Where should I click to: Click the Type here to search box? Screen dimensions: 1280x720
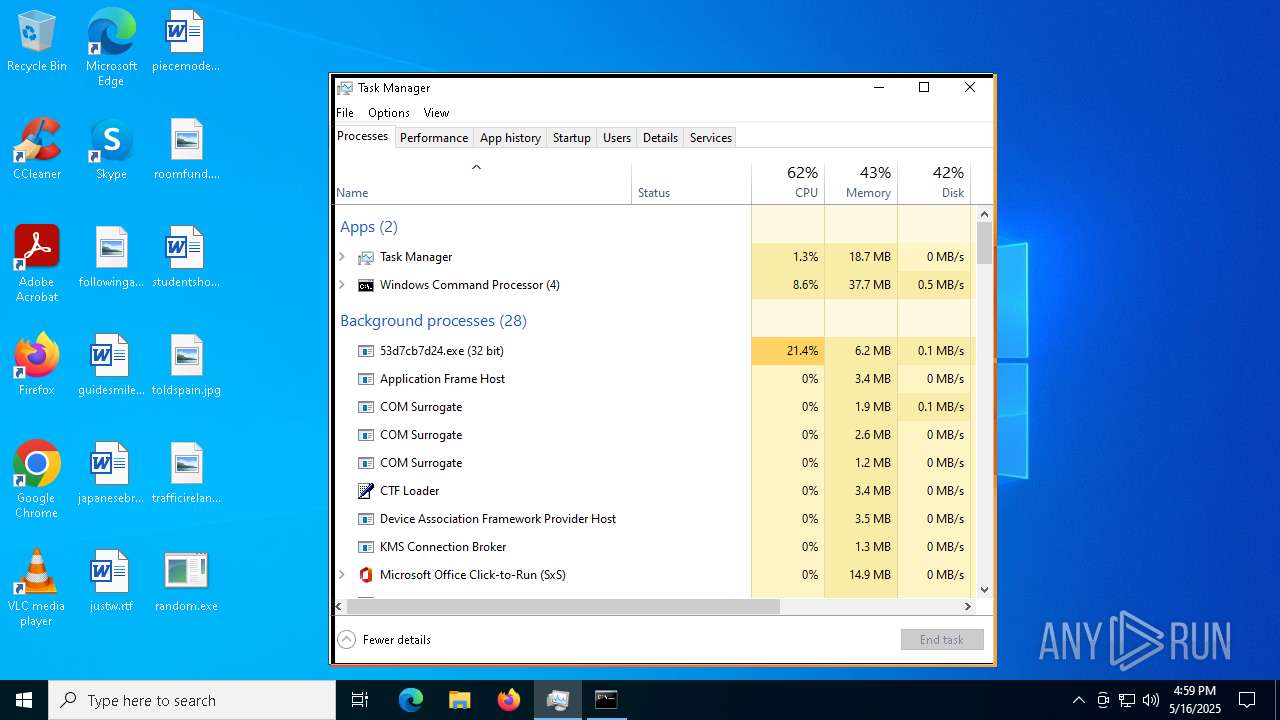tap(192, 700)
